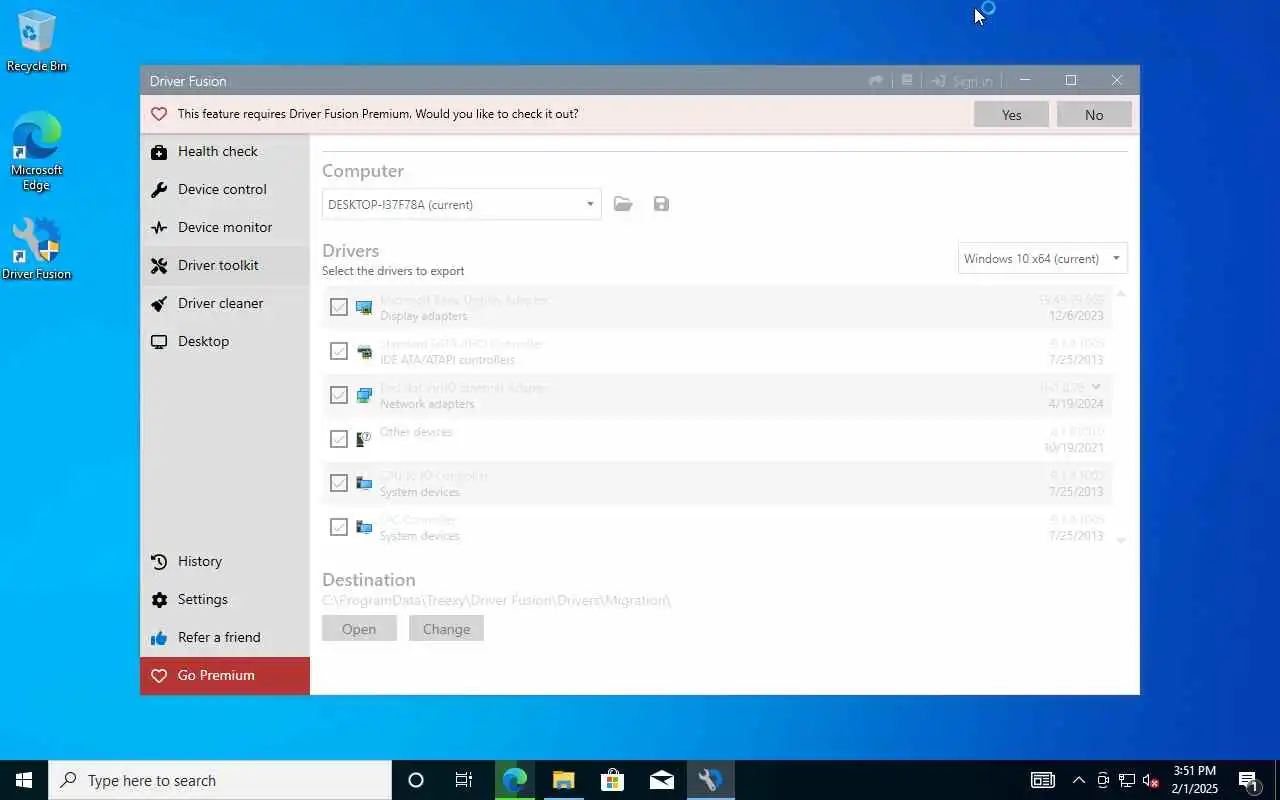
Task: Click the muted volume tray icon
Action: tap(1151, 780)
